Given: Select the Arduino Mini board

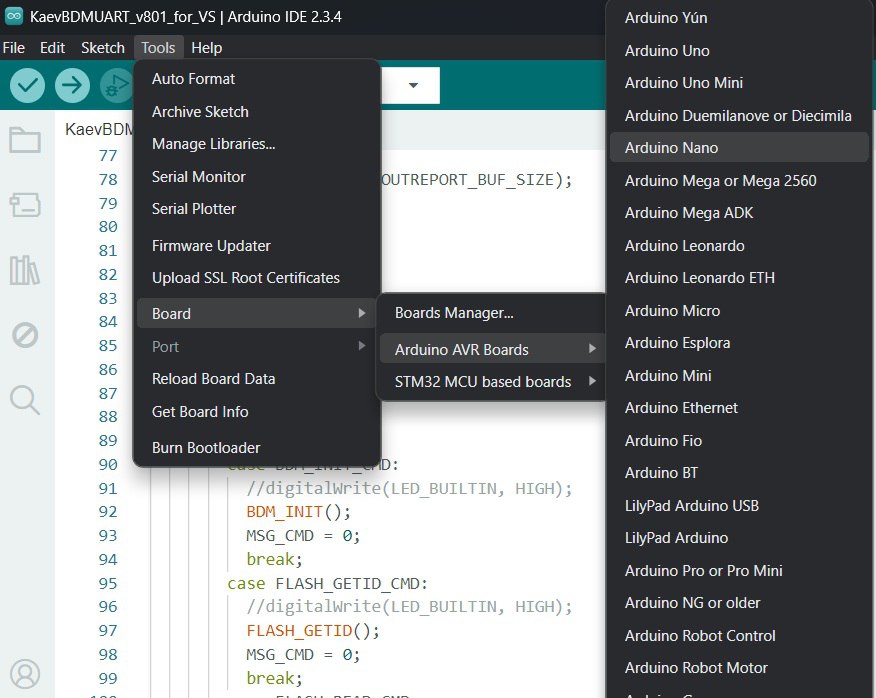Looking at the screenshot, I should pos(739,376).
